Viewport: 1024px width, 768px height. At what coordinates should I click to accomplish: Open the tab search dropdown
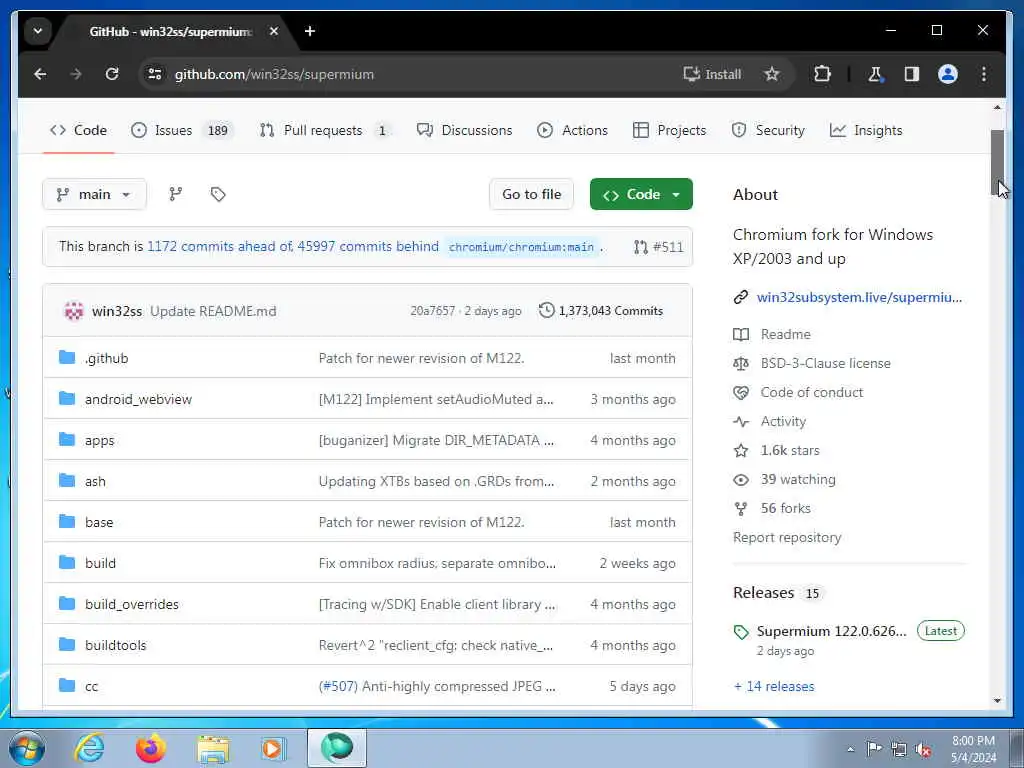pyautogui.click(x=38, y=31)
